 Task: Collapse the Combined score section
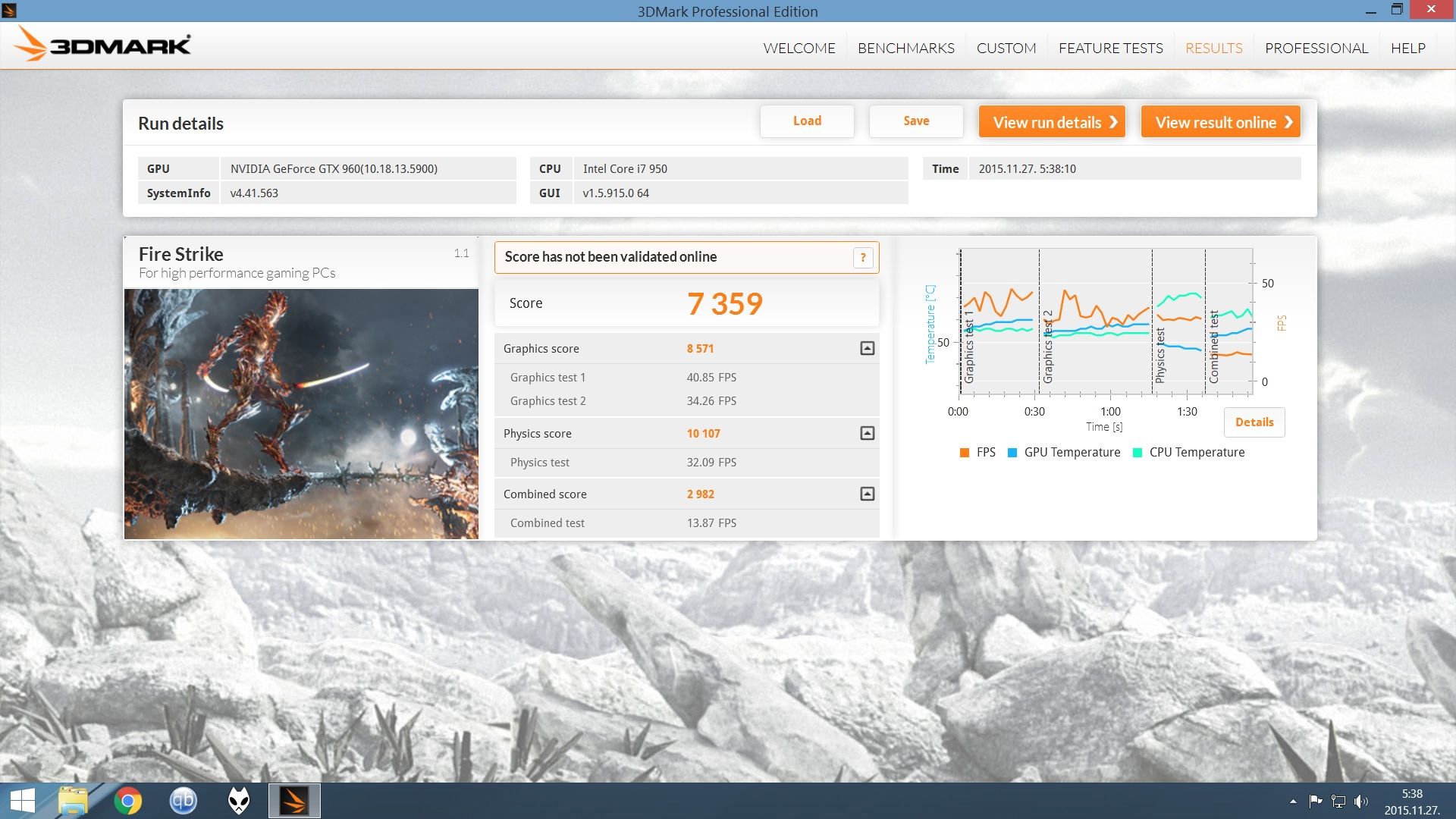coord(868,494)
